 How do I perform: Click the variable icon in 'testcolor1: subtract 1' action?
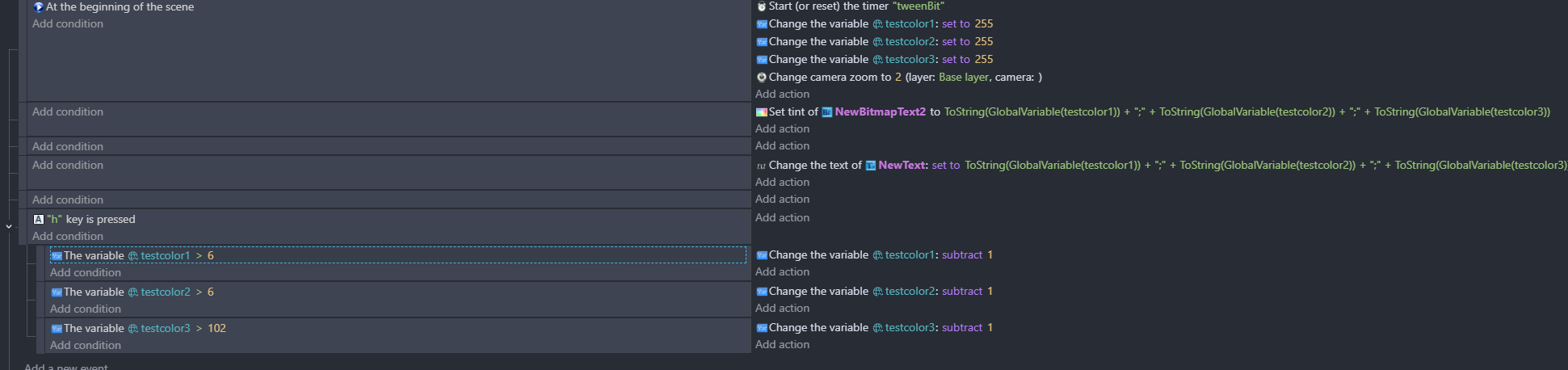pyautogui.click(x=761, y=255)
